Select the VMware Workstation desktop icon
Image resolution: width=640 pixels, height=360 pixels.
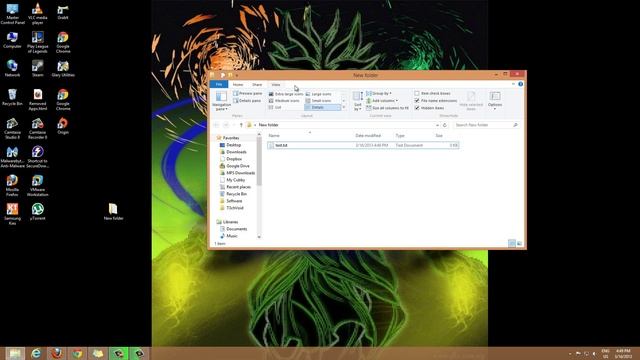point(38,186)
